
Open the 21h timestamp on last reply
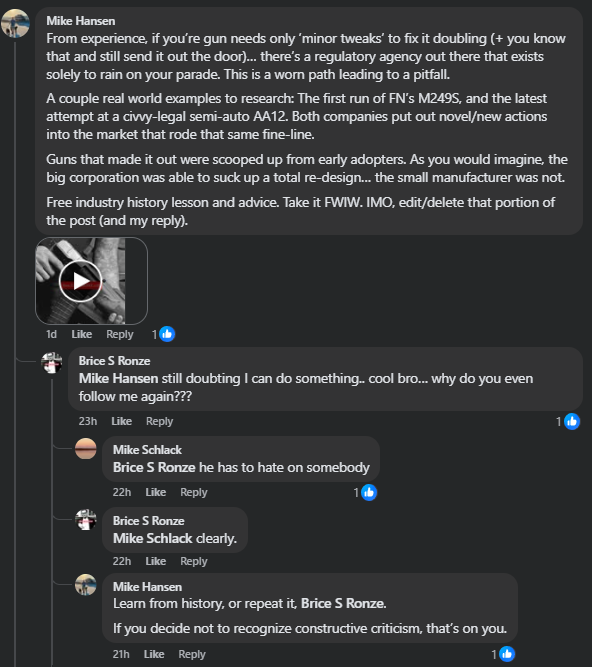pos(121,654)
